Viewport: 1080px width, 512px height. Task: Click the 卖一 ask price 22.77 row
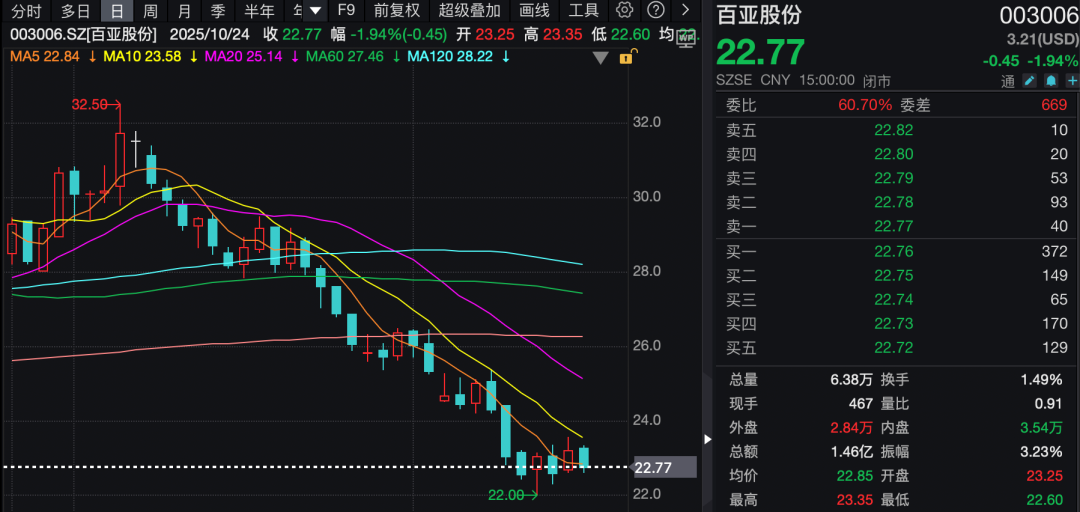tap(895, 226)
